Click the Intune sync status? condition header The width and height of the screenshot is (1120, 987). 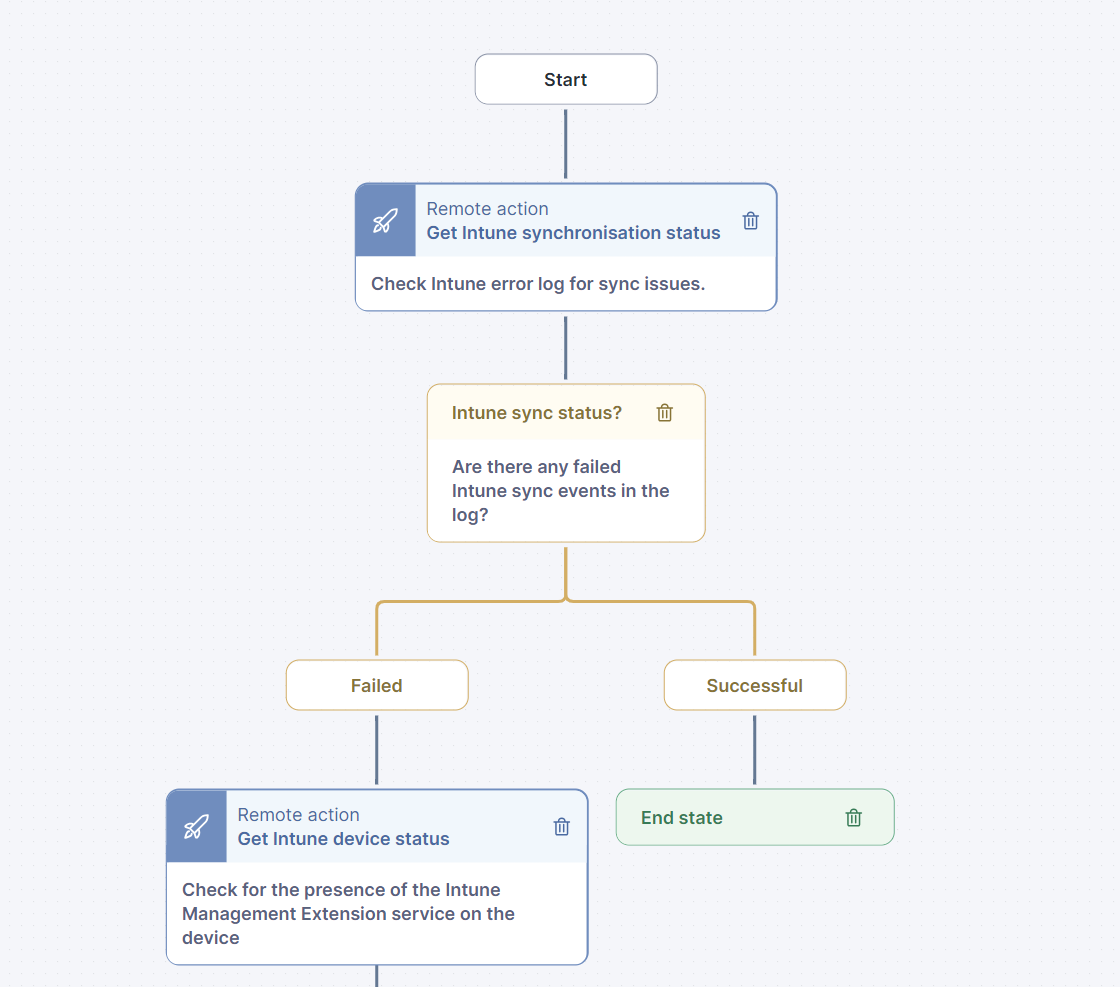(537, 413)
